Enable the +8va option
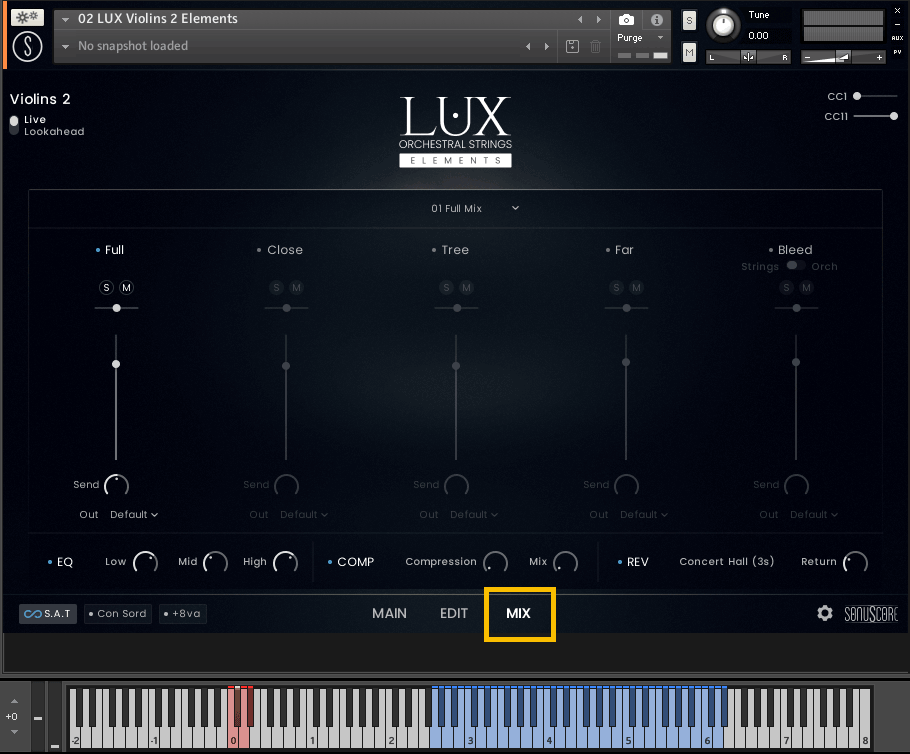This screenshot has height=754, width=910. tap(182, 613)
